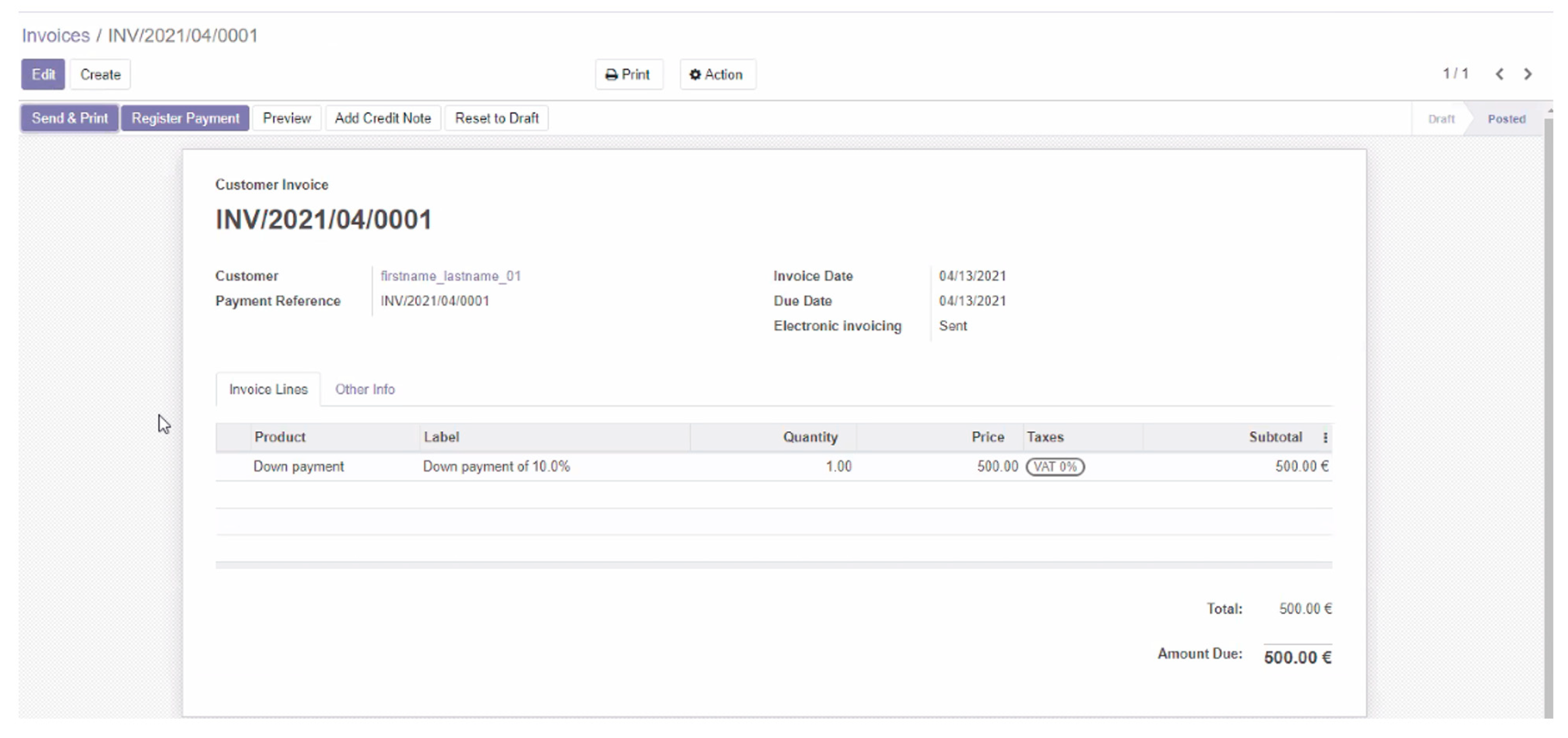Viewport: 1568px width, 738px height.
Task: Open customer firstname_lastname_01
Action: pyautogui.click(x=451, y=276)
